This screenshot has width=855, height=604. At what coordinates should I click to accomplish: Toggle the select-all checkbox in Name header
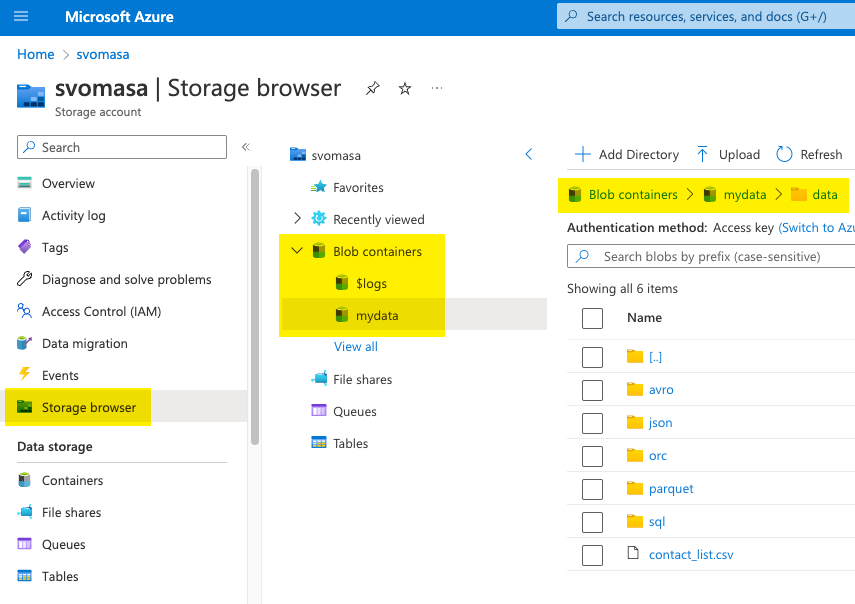[592, 318]
